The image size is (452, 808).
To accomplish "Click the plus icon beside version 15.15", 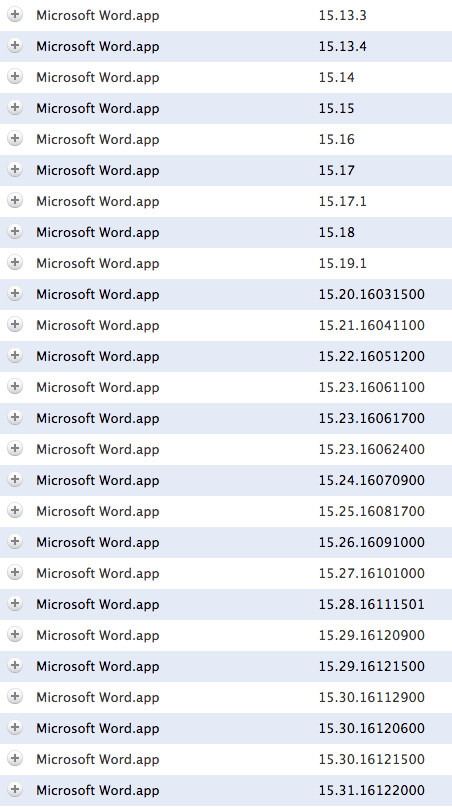I will point(15,107).
